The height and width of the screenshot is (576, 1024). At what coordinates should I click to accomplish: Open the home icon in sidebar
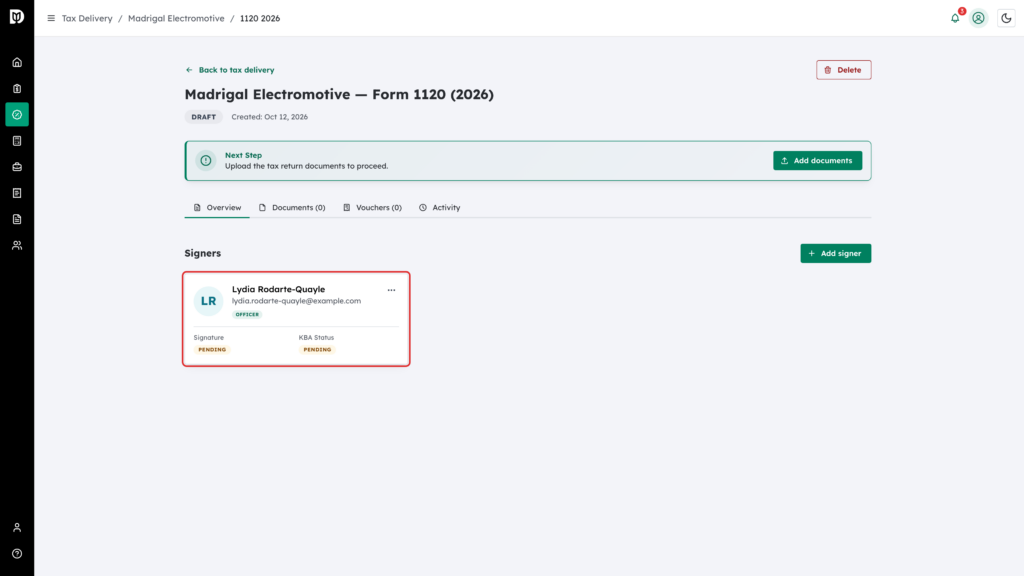click(17, 63)
